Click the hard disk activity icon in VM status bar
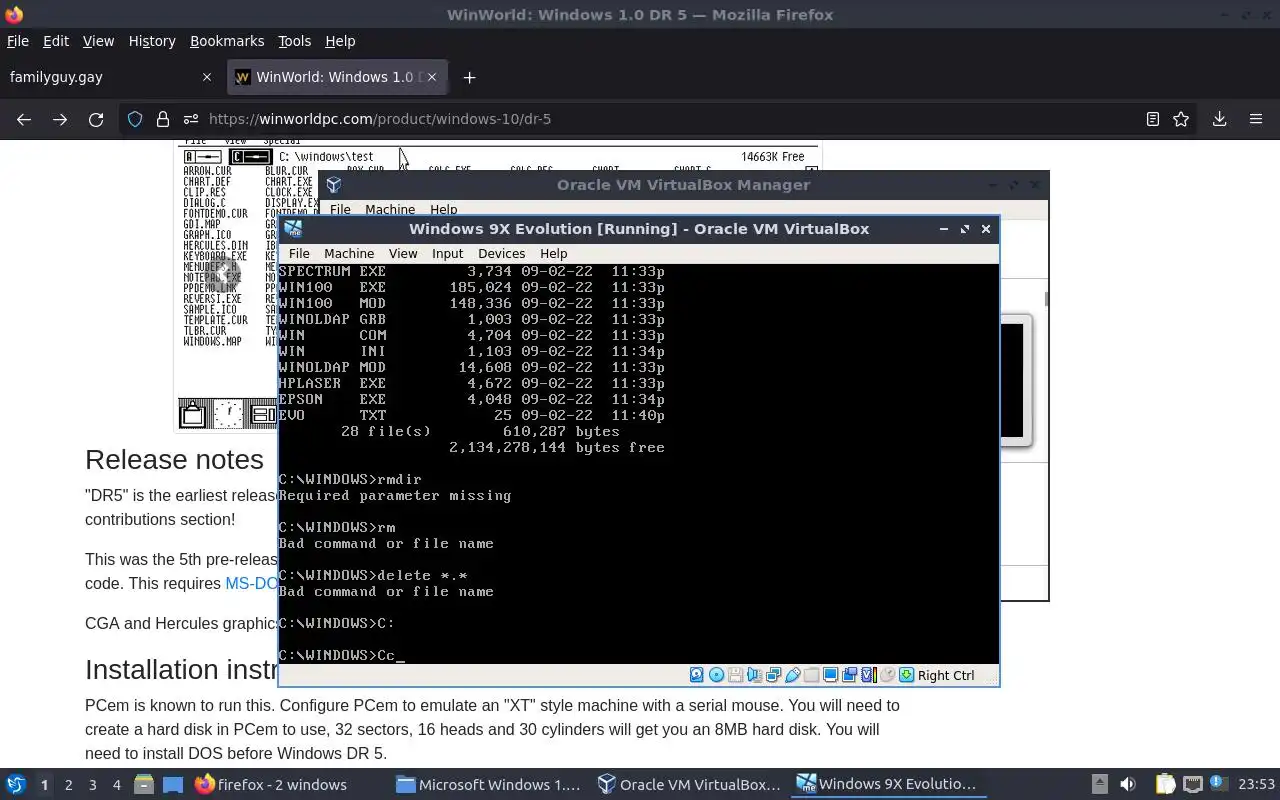The image size is (1280, 800). (x=697, y=675)
